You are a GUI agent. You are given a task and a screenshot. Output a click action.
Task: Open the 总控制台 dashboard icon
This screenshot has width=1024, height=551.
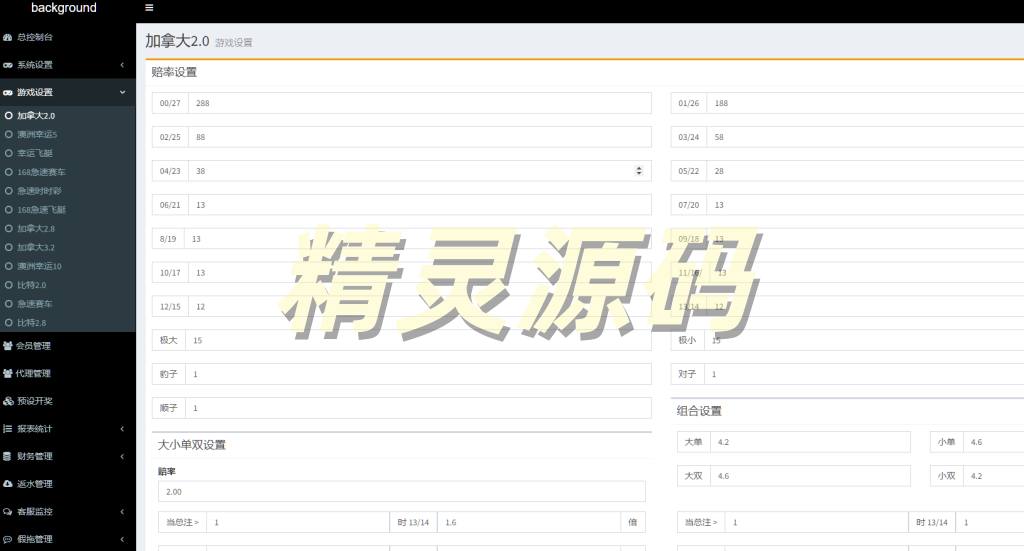pyautogui.click(x=8, y=37)
